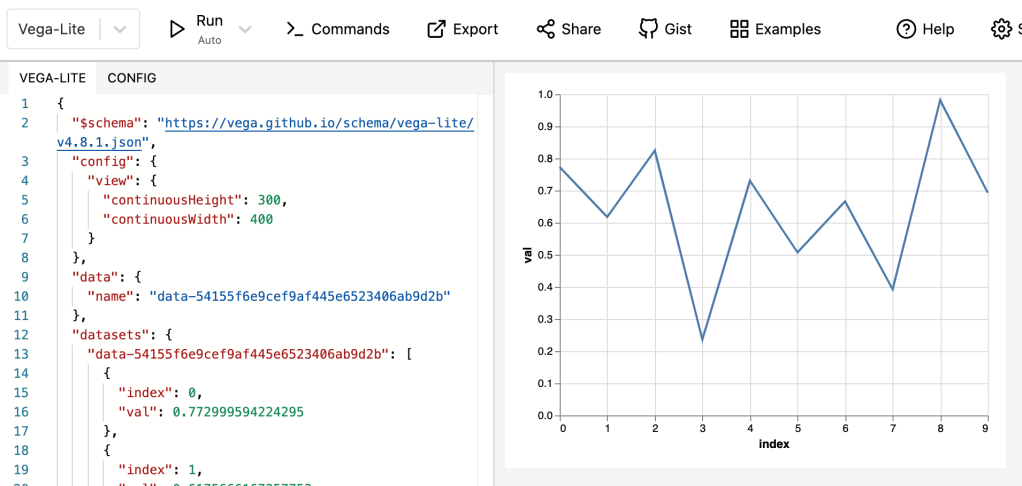Click the Export icon

[436, 29]
